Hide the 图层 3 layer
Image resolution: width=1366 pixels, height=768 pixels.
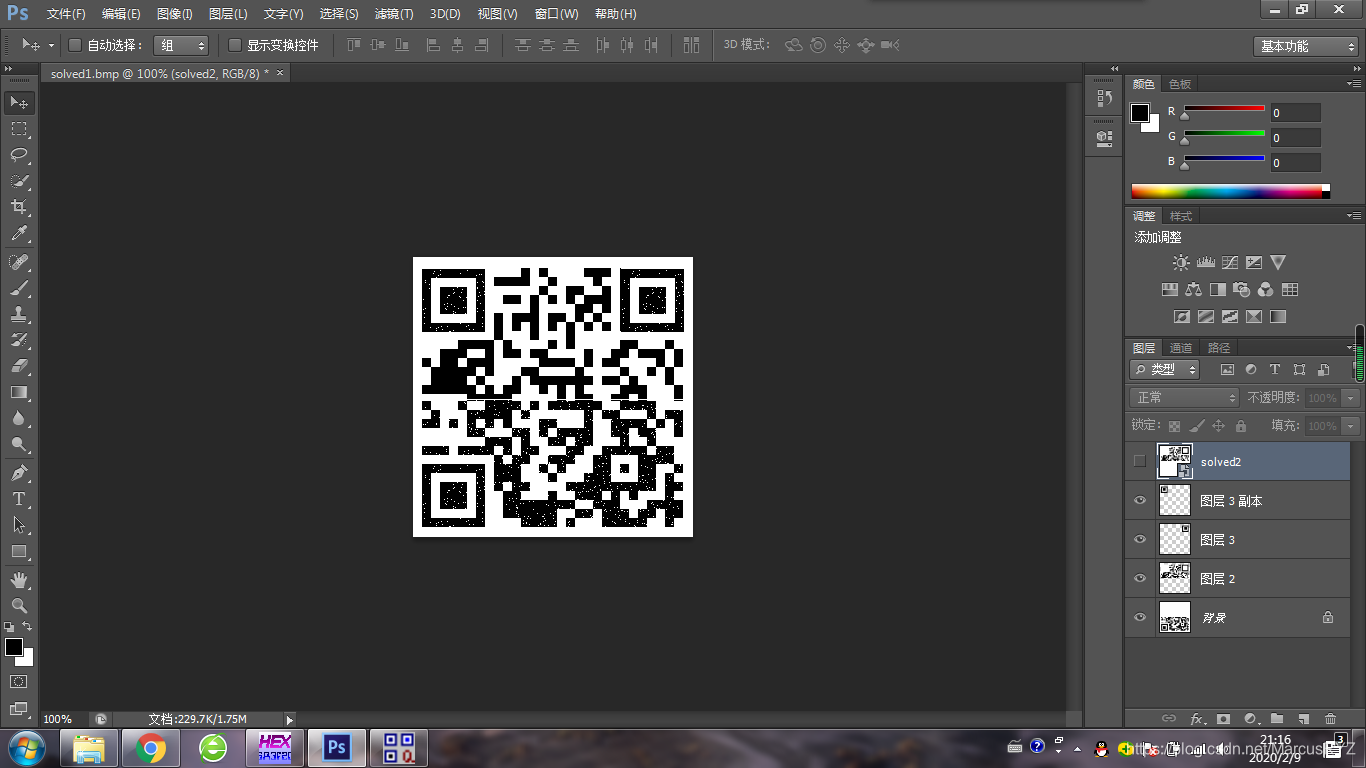1140,539
